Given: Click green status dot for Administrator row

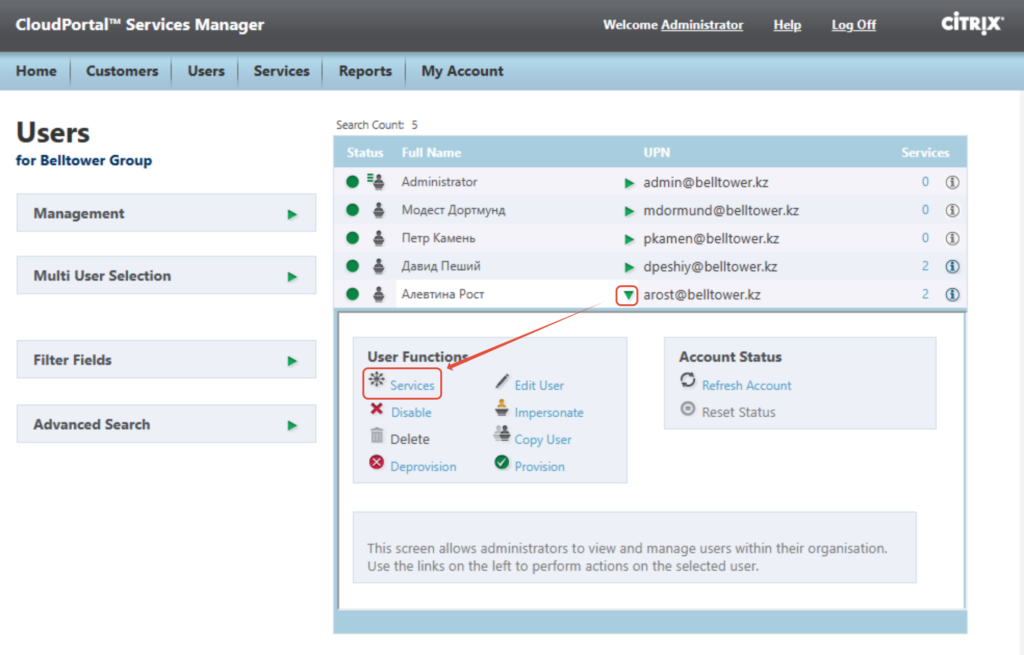Looking at the screenshot, I should coord(352,182).
